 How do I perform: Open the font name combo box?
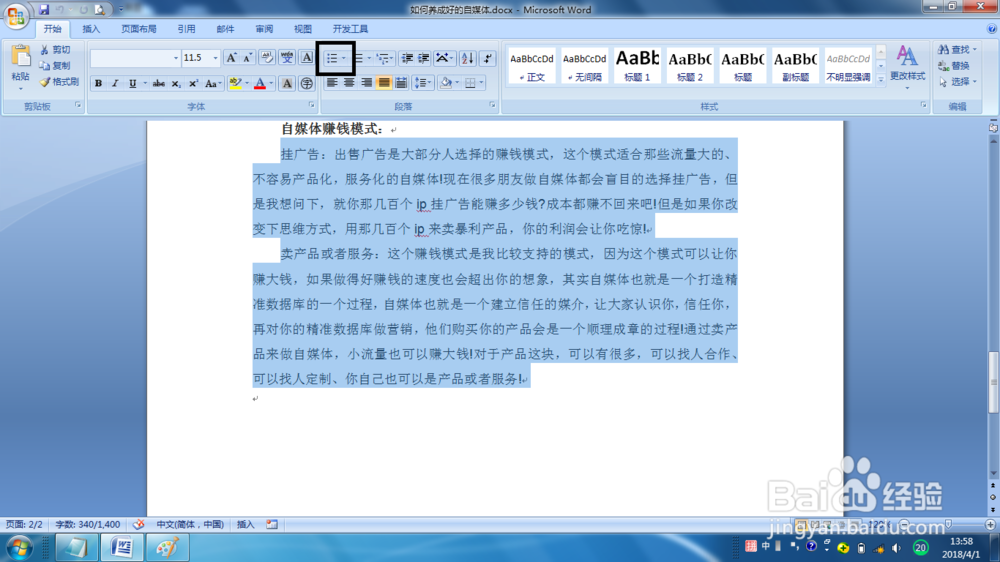pos(135,58)
